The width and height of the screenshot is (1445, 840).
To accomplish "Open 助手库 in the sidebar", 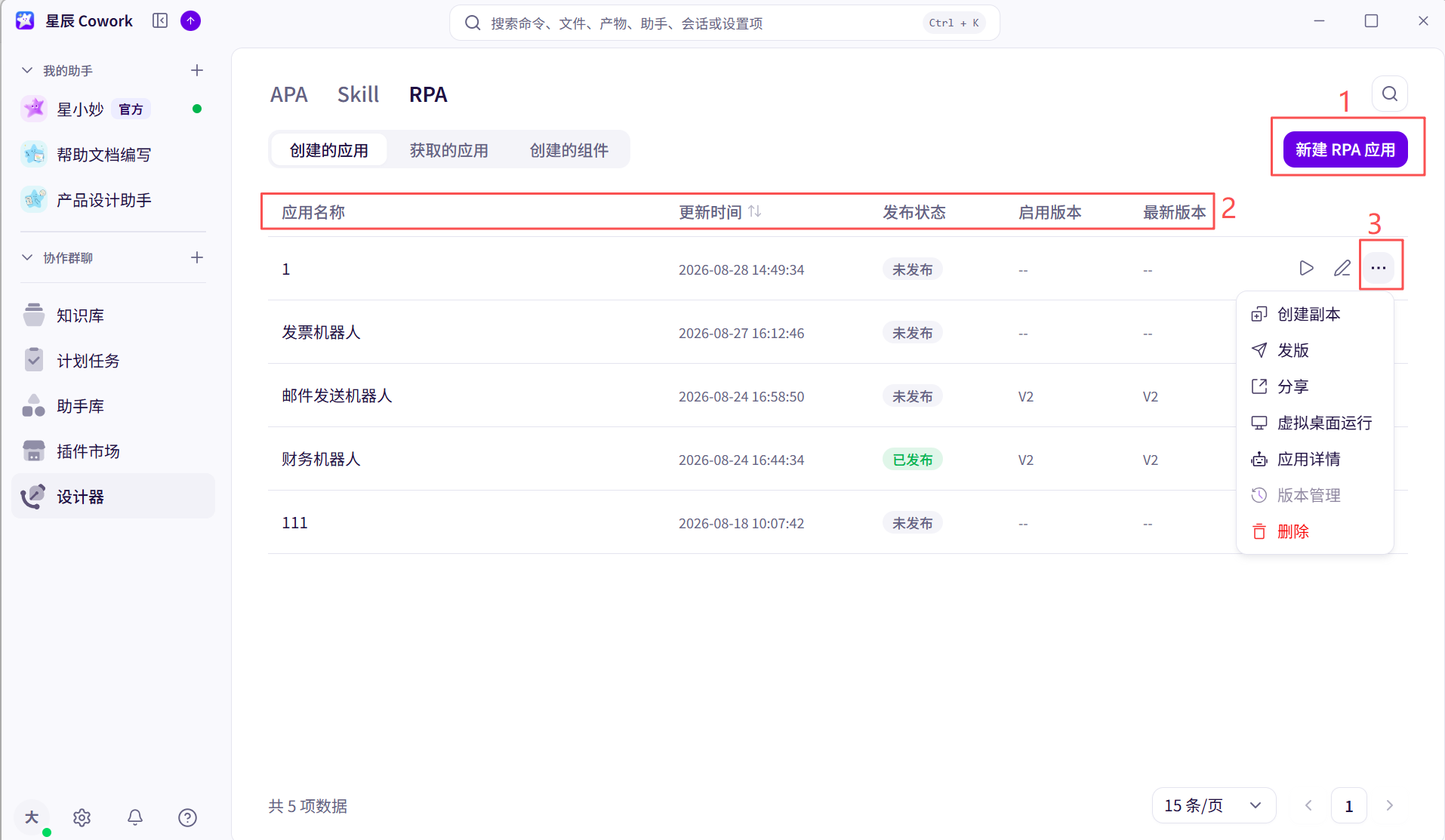I will 113,406.
